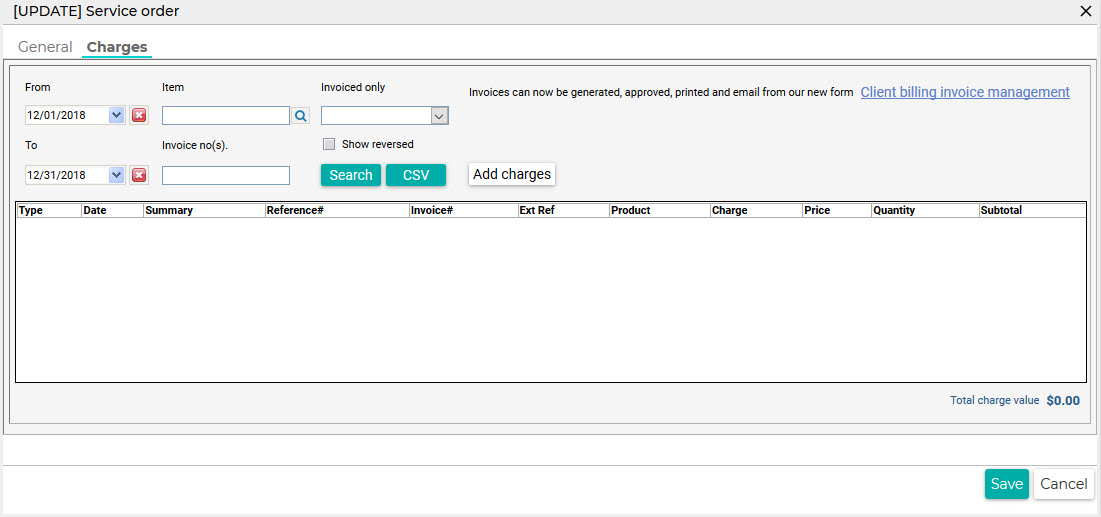1101x517 pixels.
Task: Open the From date picker dropdown
Action: (x=117, y=115)
